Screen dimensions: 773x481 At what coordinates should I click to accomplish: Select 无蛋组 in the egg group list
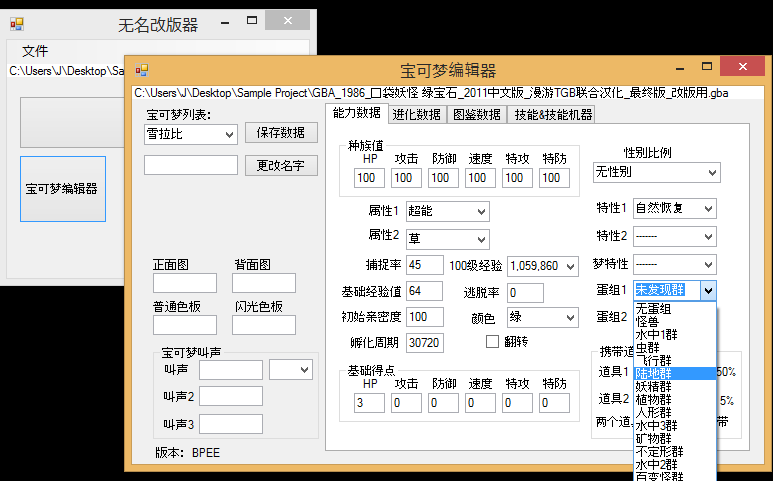(x=674, y=309)
